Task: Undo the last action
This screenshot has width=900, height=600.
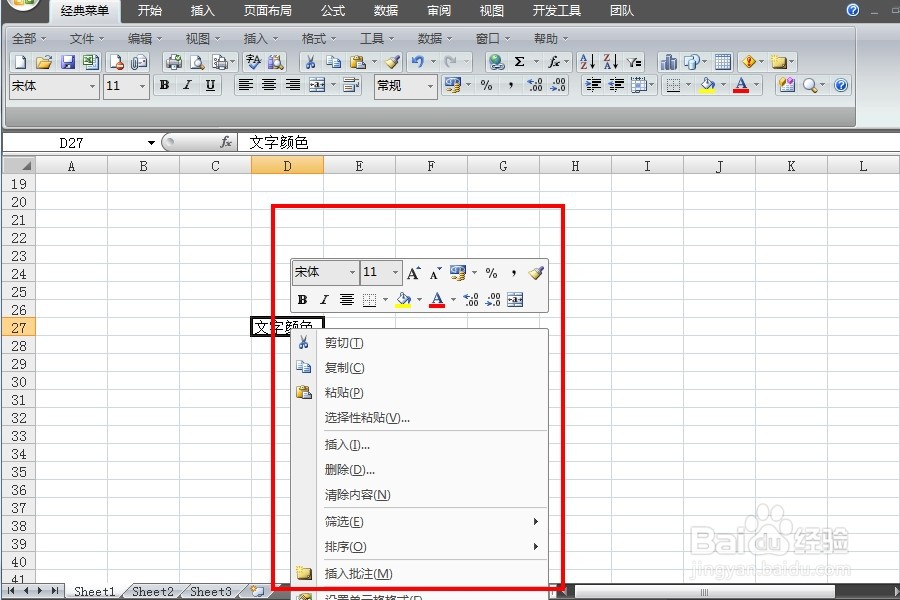Action: (418, 61)
